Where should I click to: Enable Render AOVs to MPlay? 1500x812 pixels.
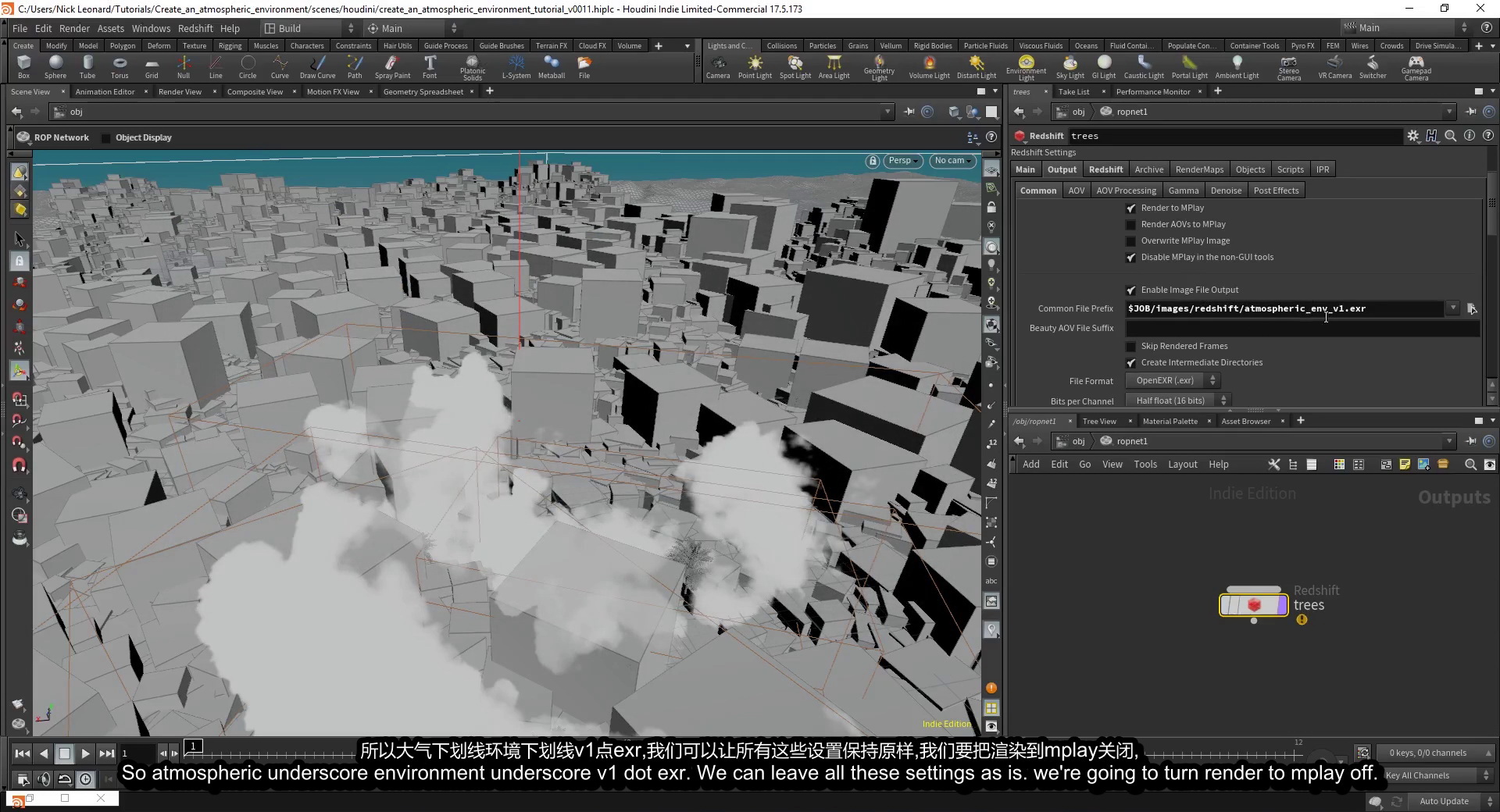[x=1130, y=224]
